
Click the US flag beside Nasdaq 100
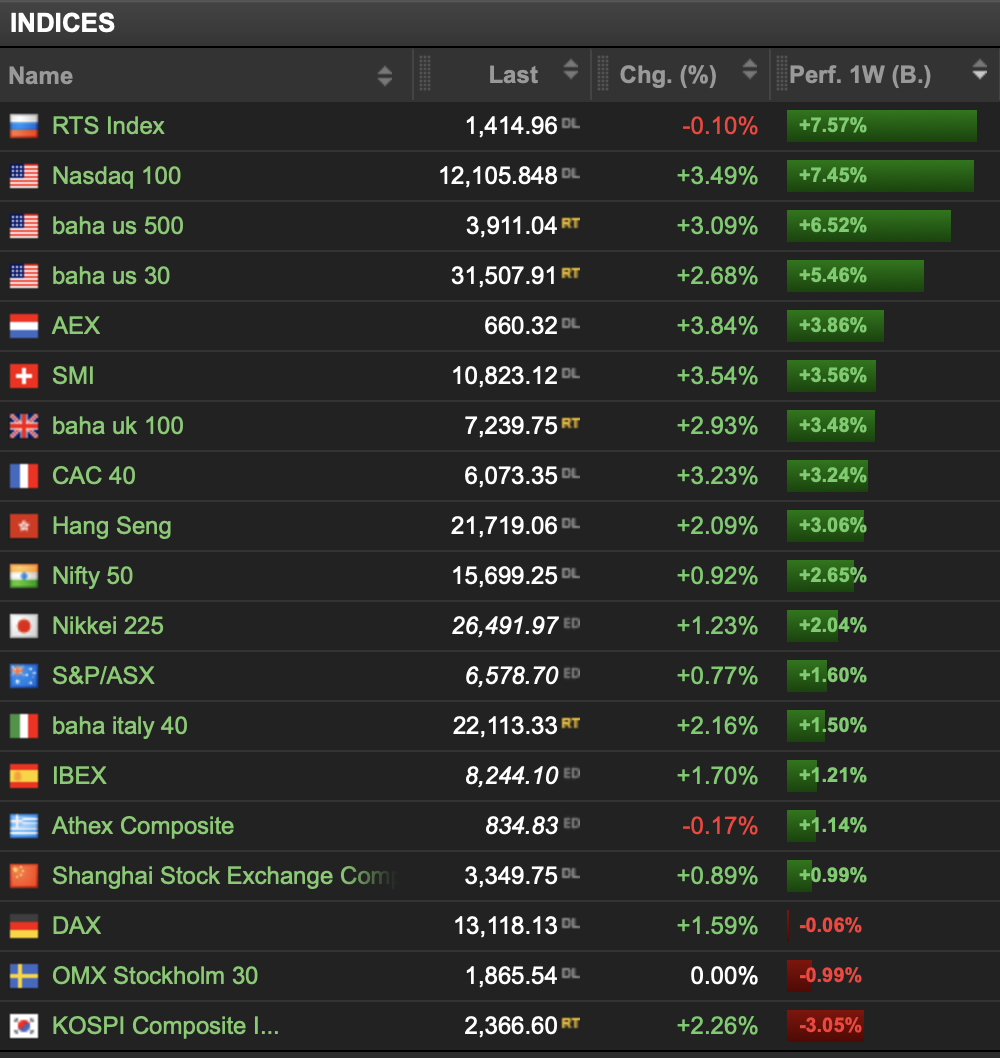(24, 176)
